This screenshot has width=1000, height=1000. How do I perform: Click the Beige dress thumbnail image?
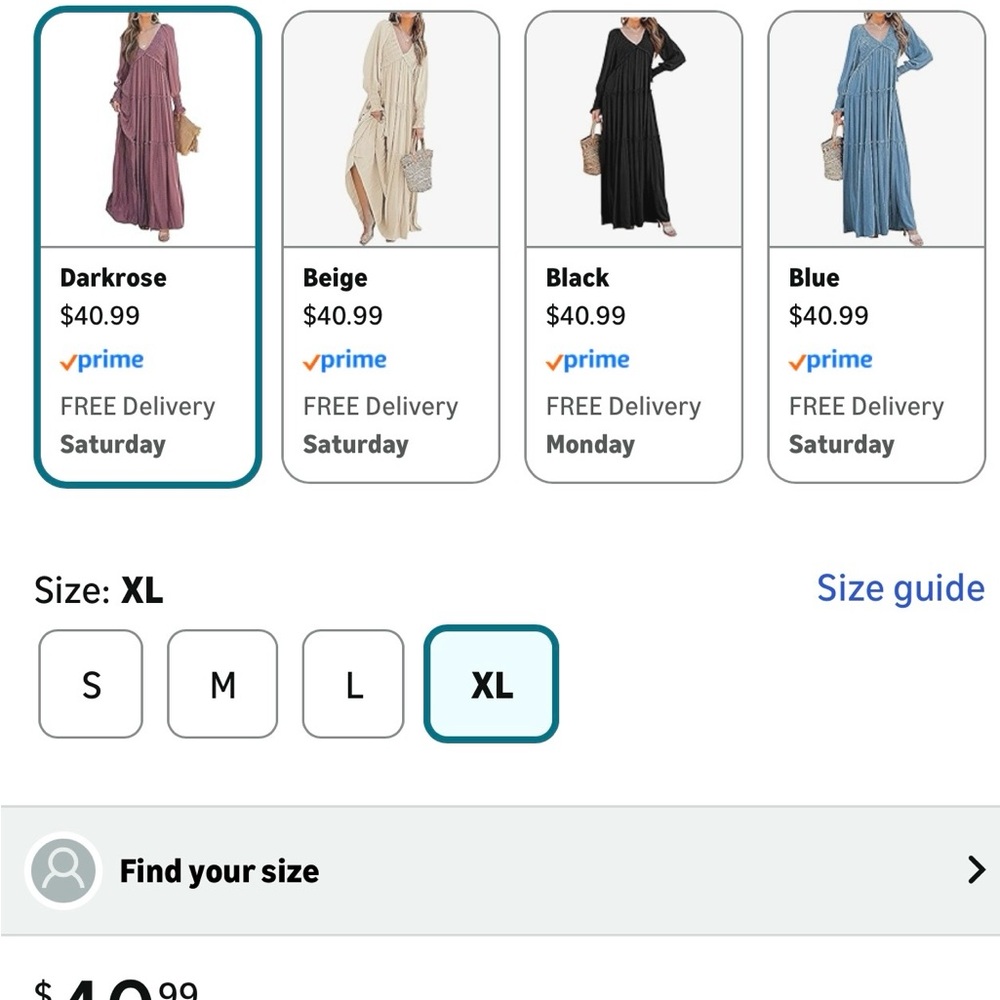click(x=390, y=129)
